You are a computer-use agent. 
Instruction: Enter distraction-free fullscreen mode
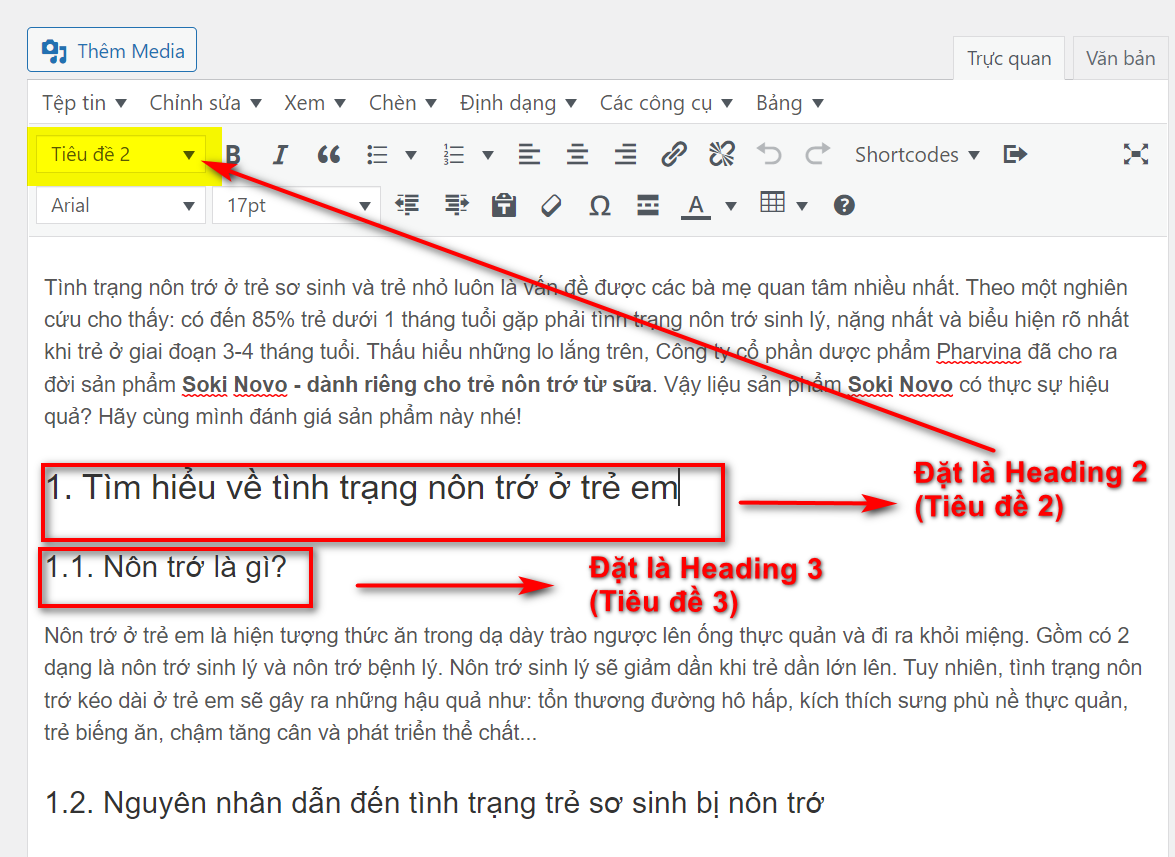tap(1136, 154)
